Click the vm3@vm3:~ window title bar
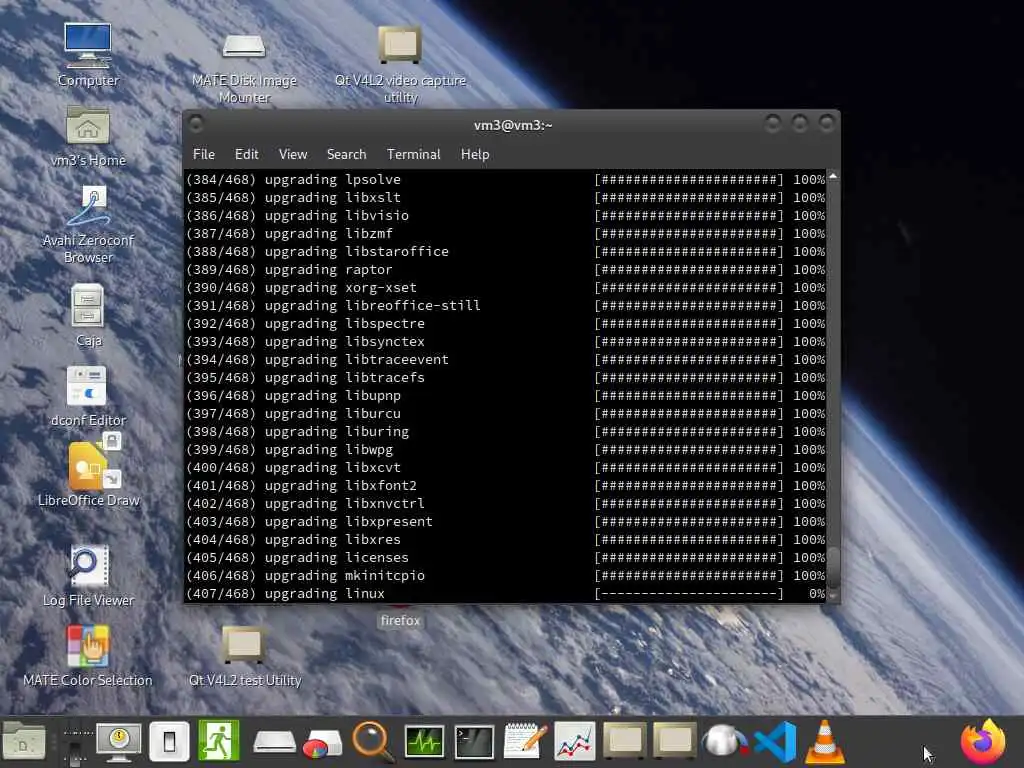The width and height of the screenshot is (1024, 768). pyautogui.click(x=513, y=125)
